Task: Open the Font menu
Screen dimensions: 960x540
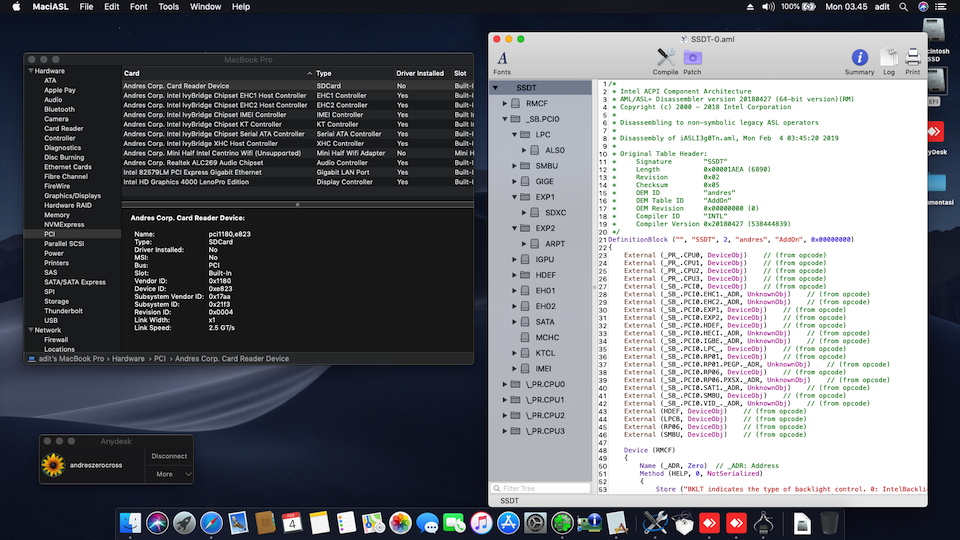Action: 138,7
